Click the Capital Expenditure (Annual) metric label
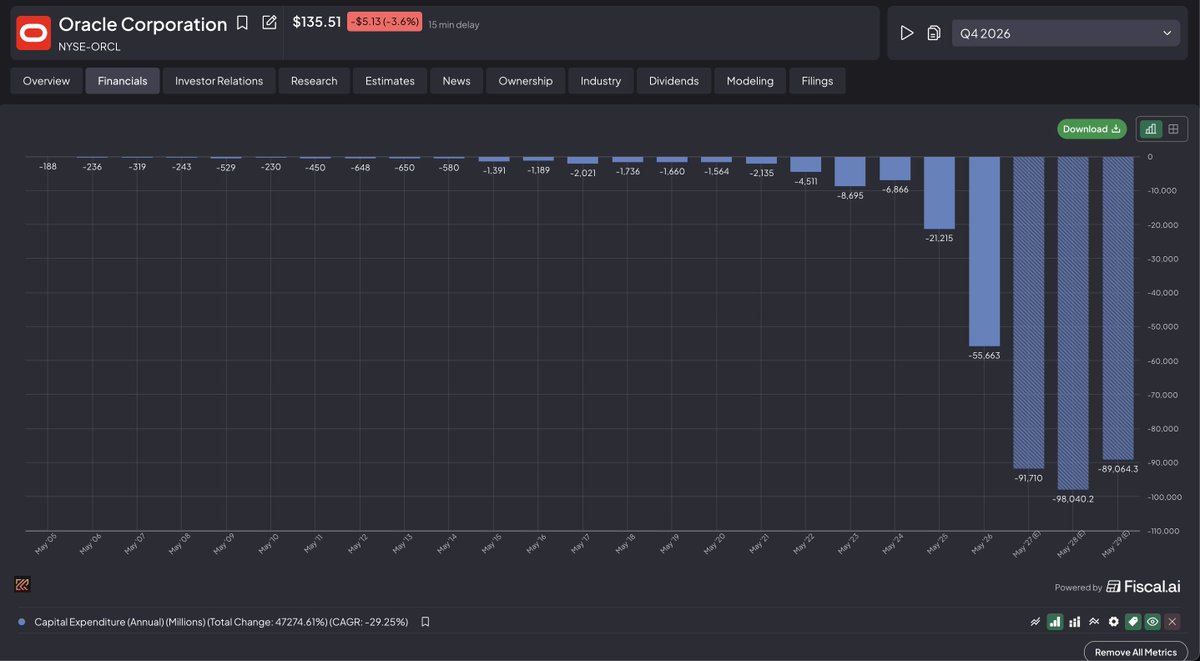1200x661 pixels. (x=221, y=622)
